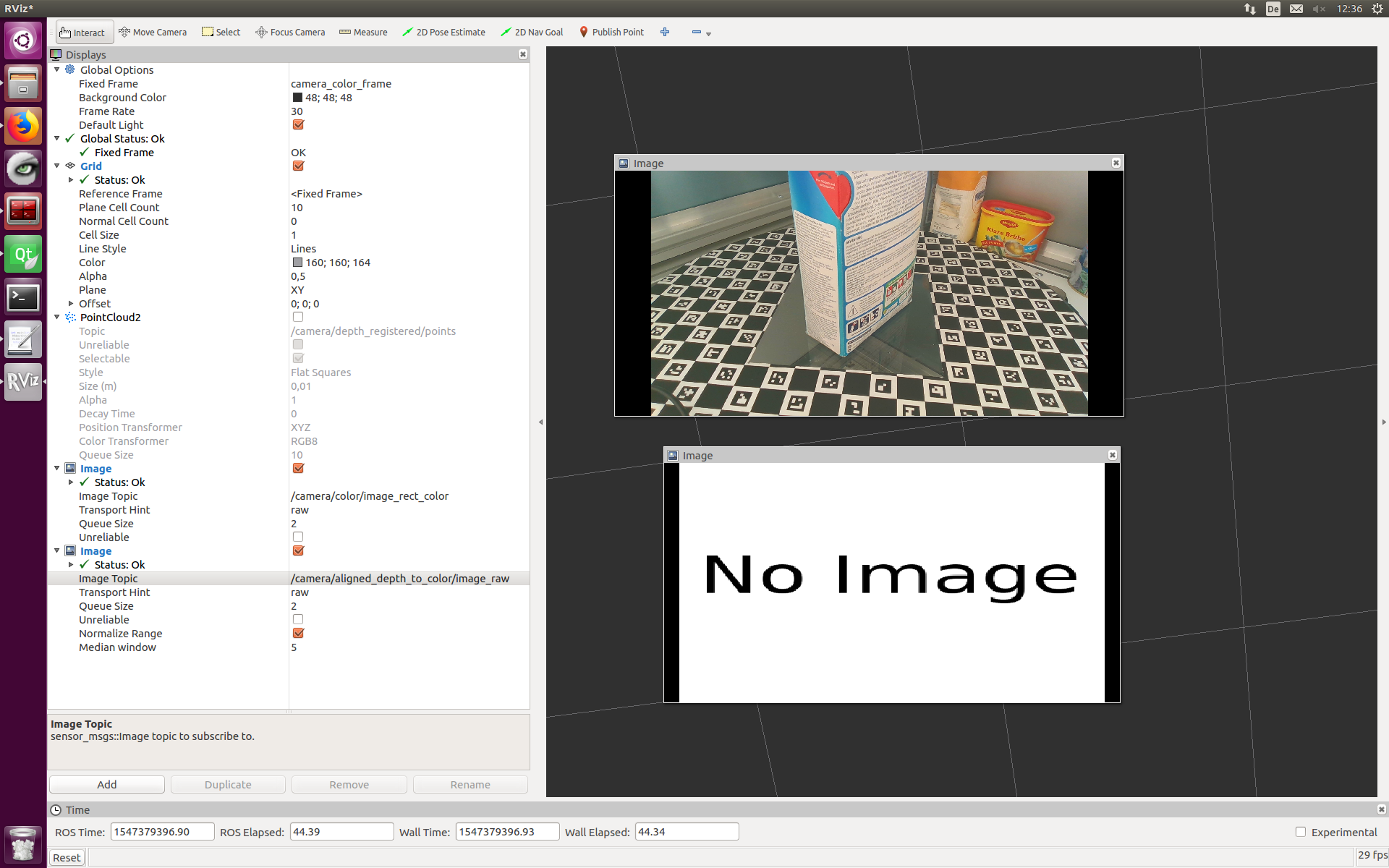Switch to the Select tool
This screenshot has width=1389, height=868.
pos(221,32)
